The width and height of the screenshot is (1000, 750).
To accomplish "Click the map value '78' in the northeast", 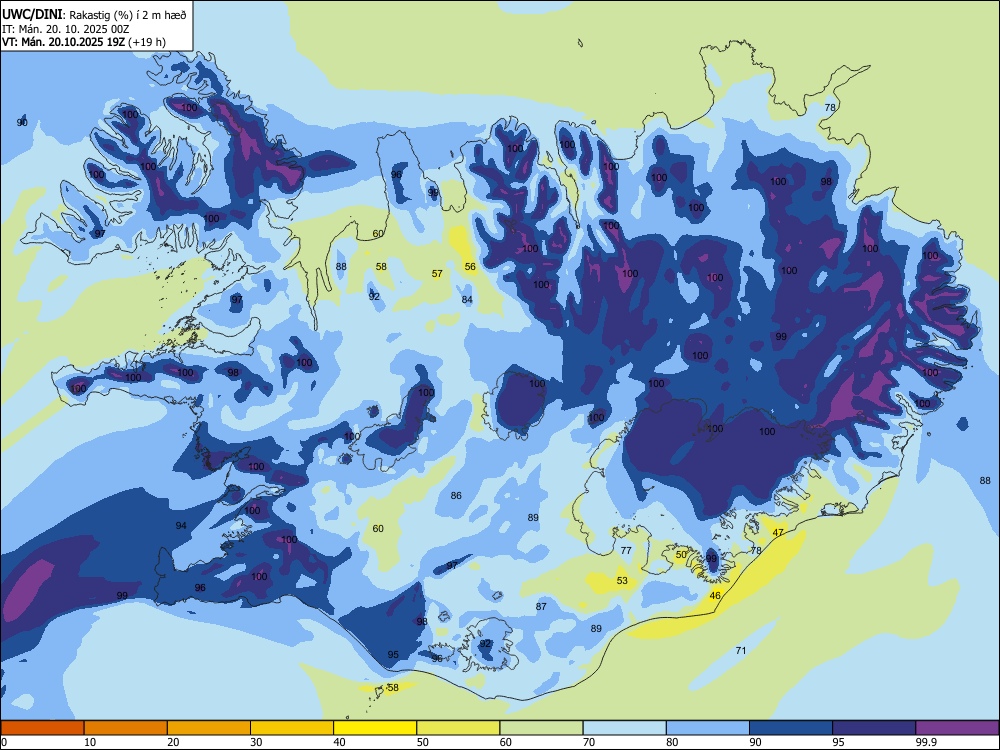I will (x=830, y=107).
